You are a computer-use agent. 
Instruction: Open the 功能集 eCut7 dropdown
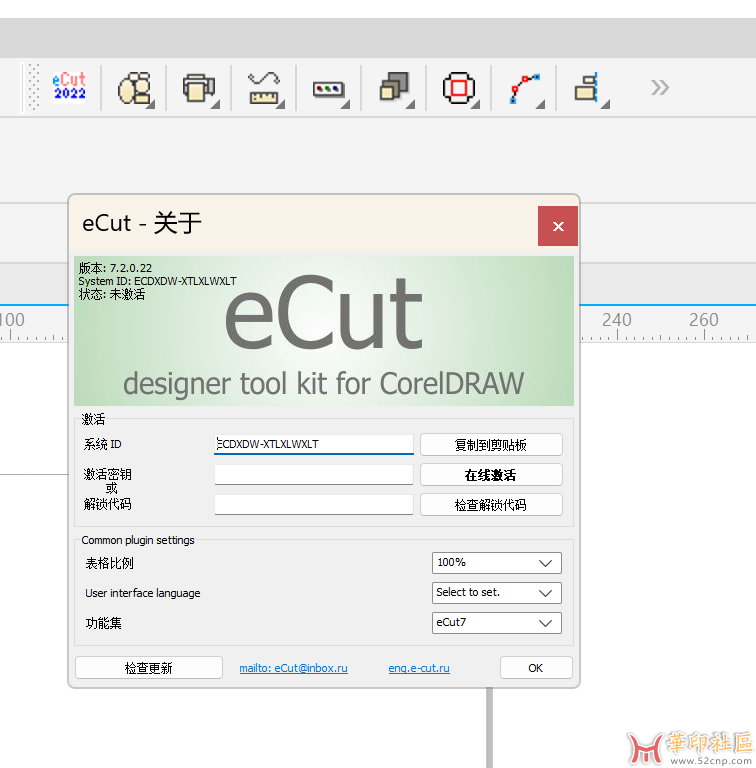tap(496, 623)
